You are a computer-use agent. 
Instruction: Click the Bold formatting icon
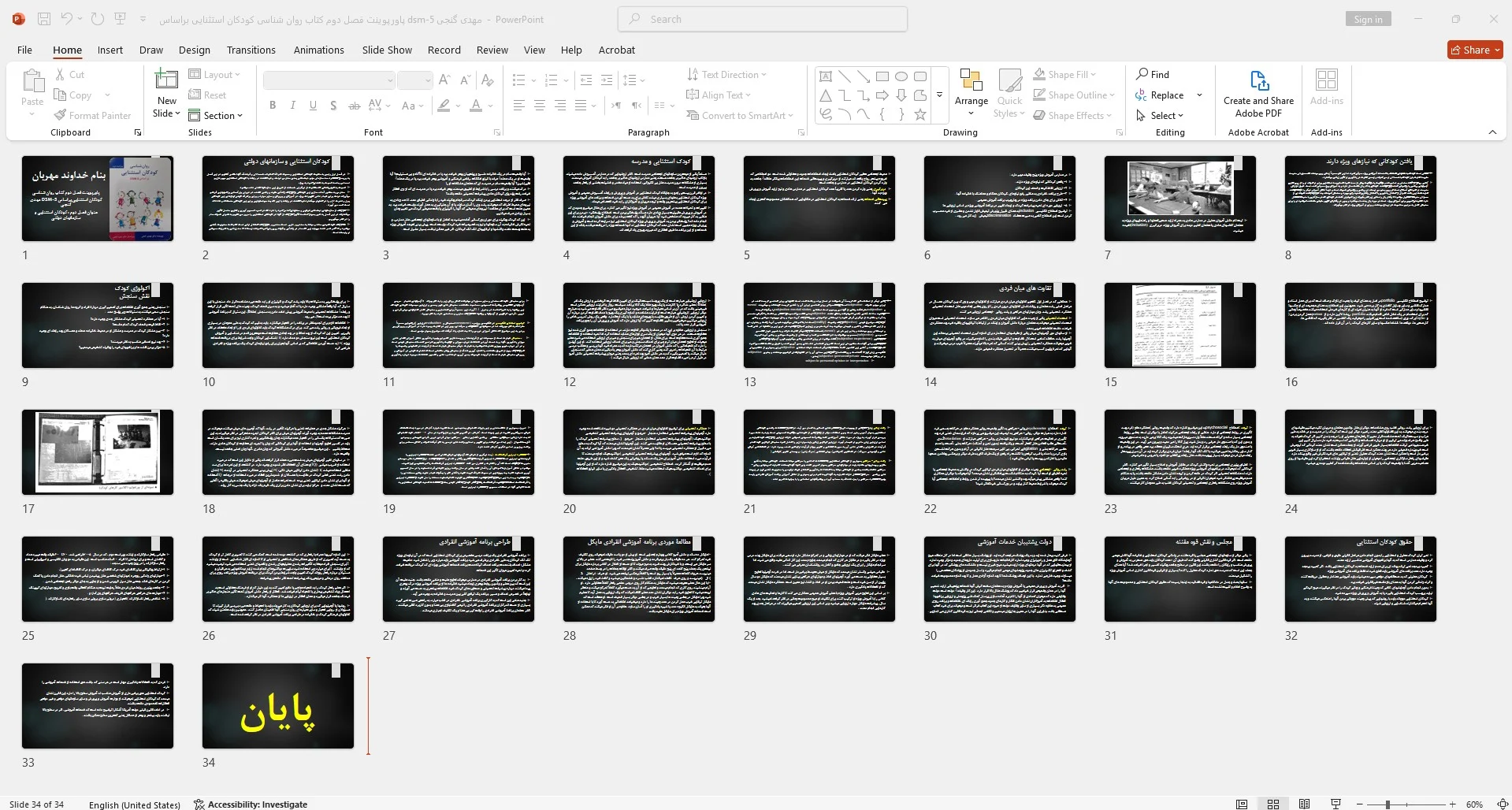(273, 105)
